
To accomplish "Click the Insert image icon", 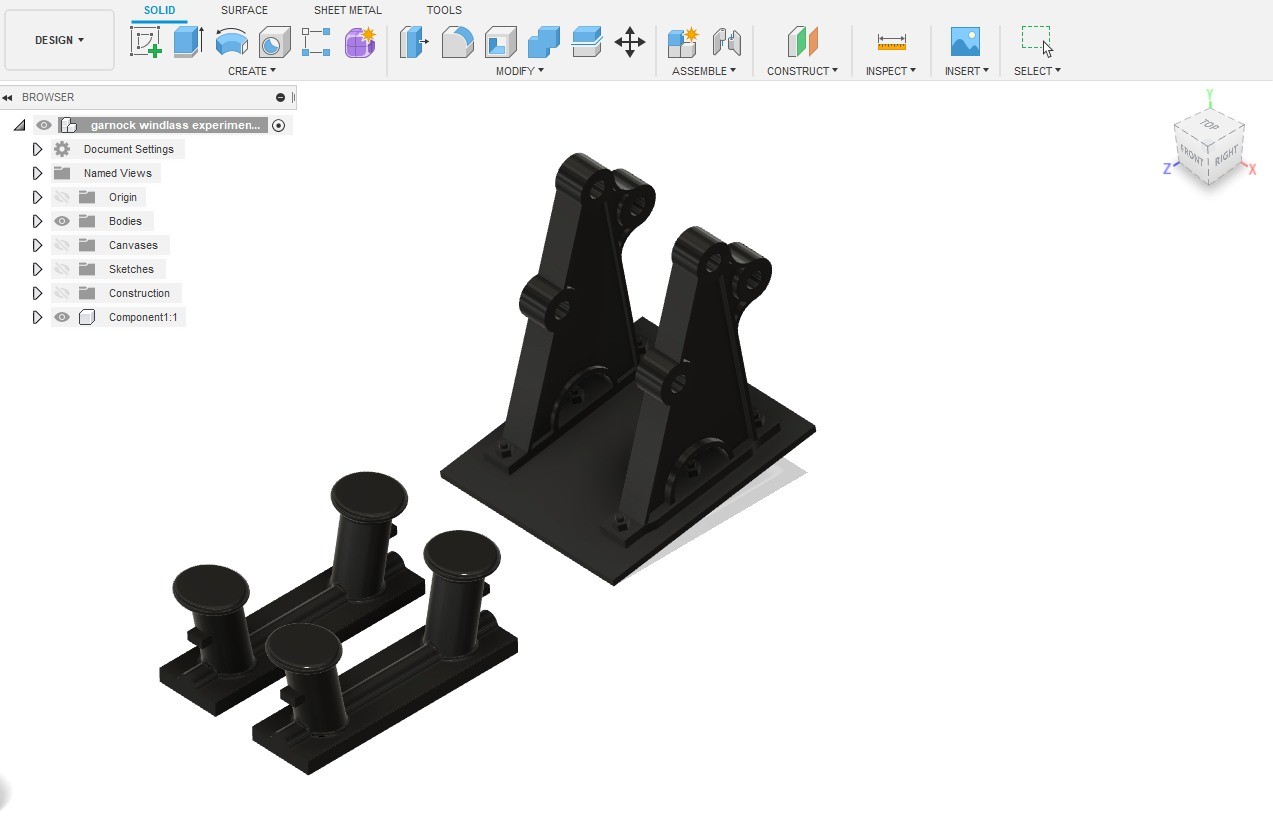I will [x=965, y=42].
